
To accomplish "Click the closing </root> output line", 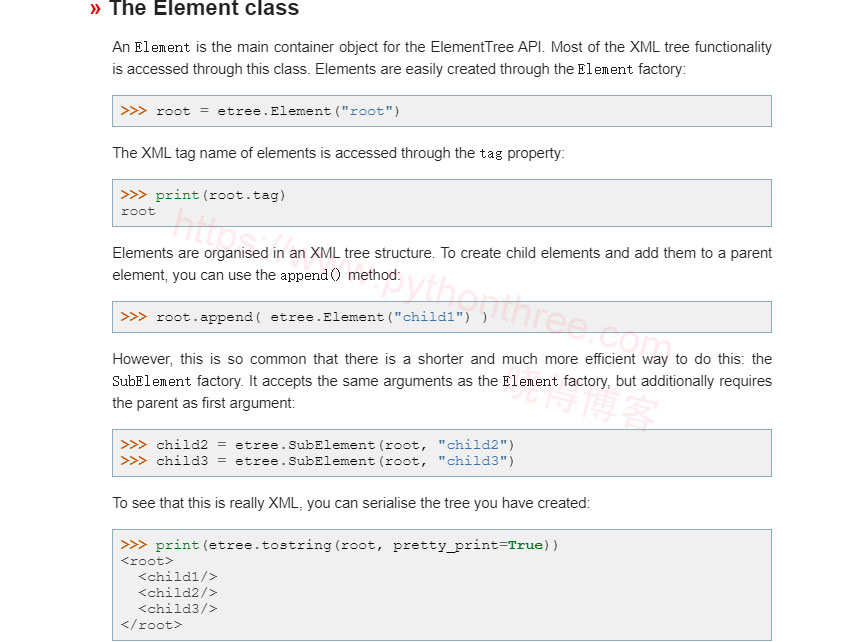I will pyautogui.click(x=151, y=625).
